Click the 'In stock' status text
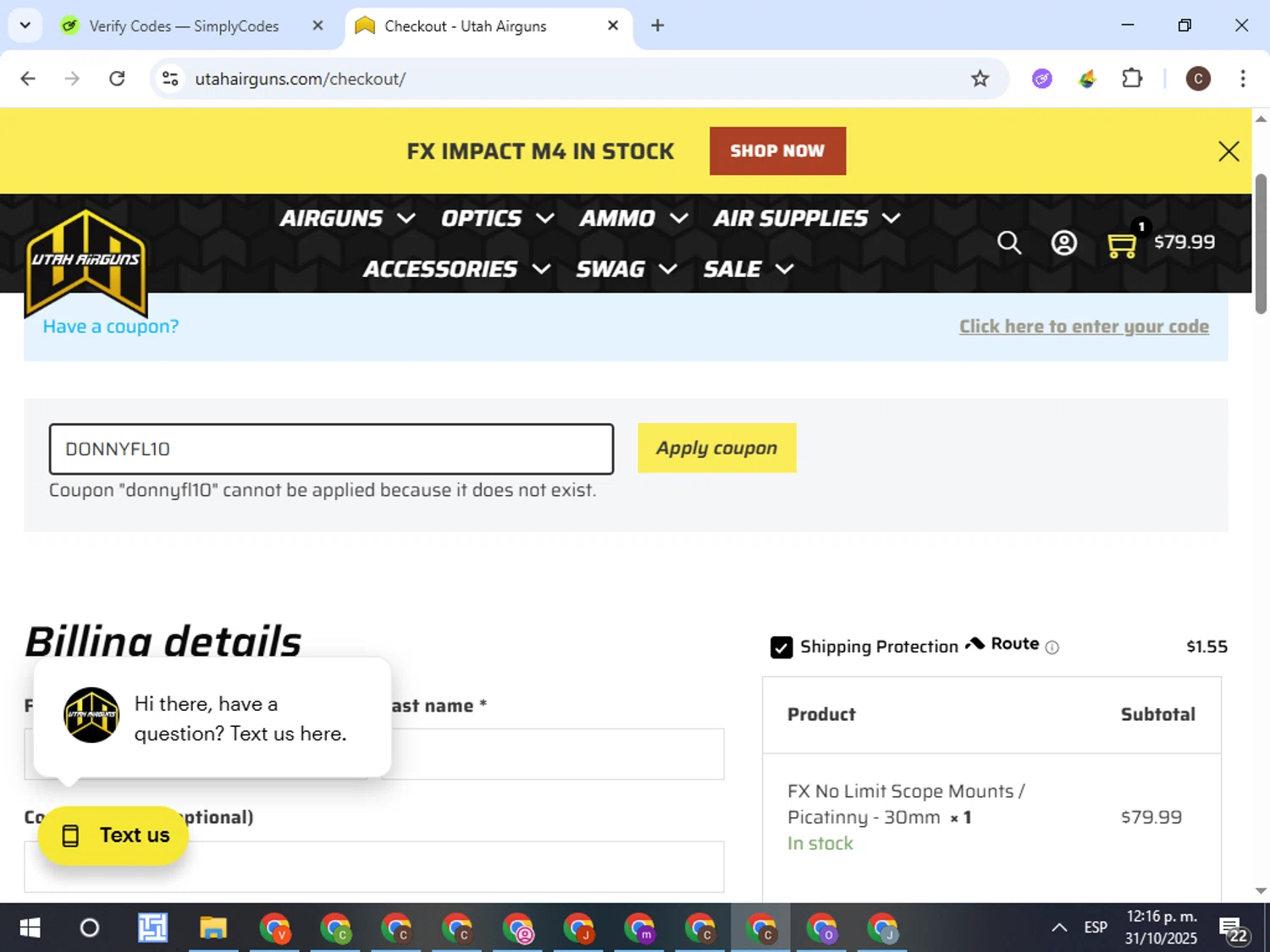The image size is (1270, 952). [x=820, y=844]
